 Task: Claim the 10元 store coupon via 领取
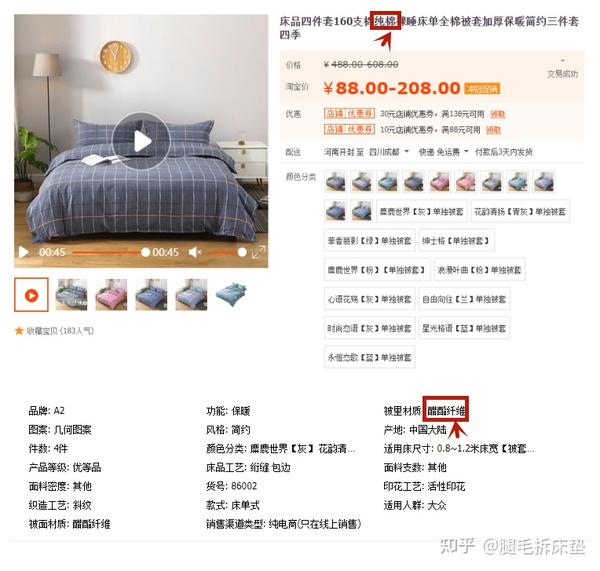494,130
